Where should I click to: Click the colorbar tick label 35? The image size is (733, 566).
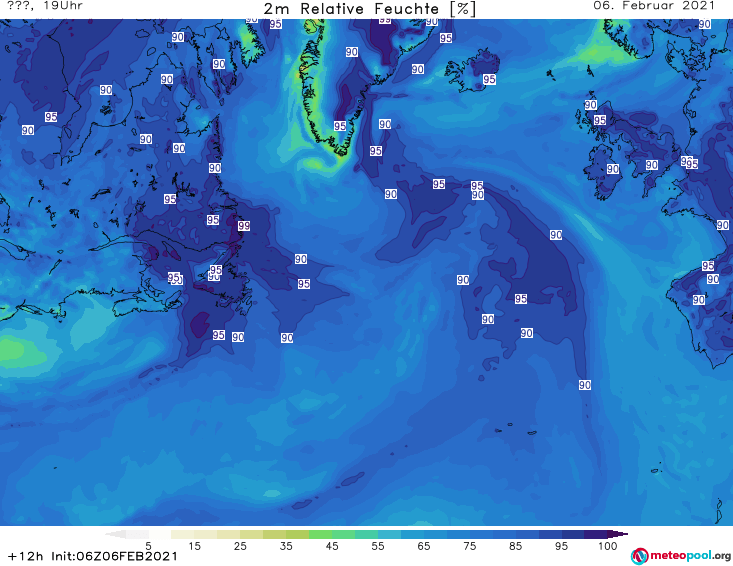pyautogui.click(x=286, y=546)
